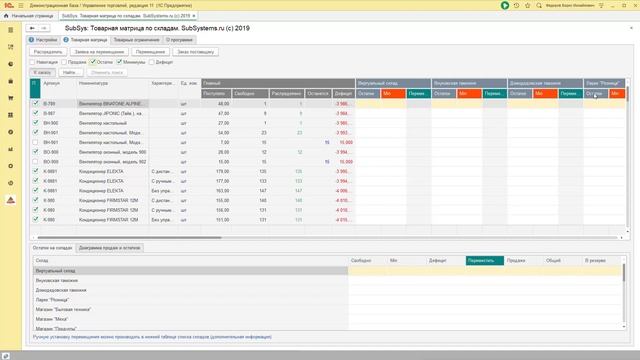Select the Остатки на складах bottom tab
640x360 pixels.
point(53,248)
